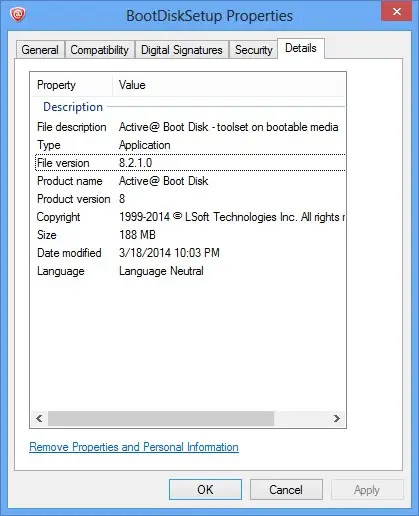Click the Active@ Boot Disk title bar icon
The width and height of the screenshot is (419, 516).
click(x=18, y=15)
